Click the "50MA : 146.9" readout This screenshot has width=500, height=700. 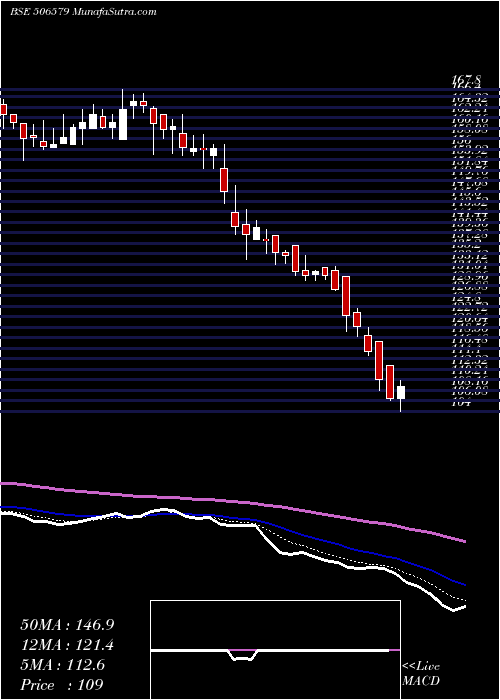67,625
